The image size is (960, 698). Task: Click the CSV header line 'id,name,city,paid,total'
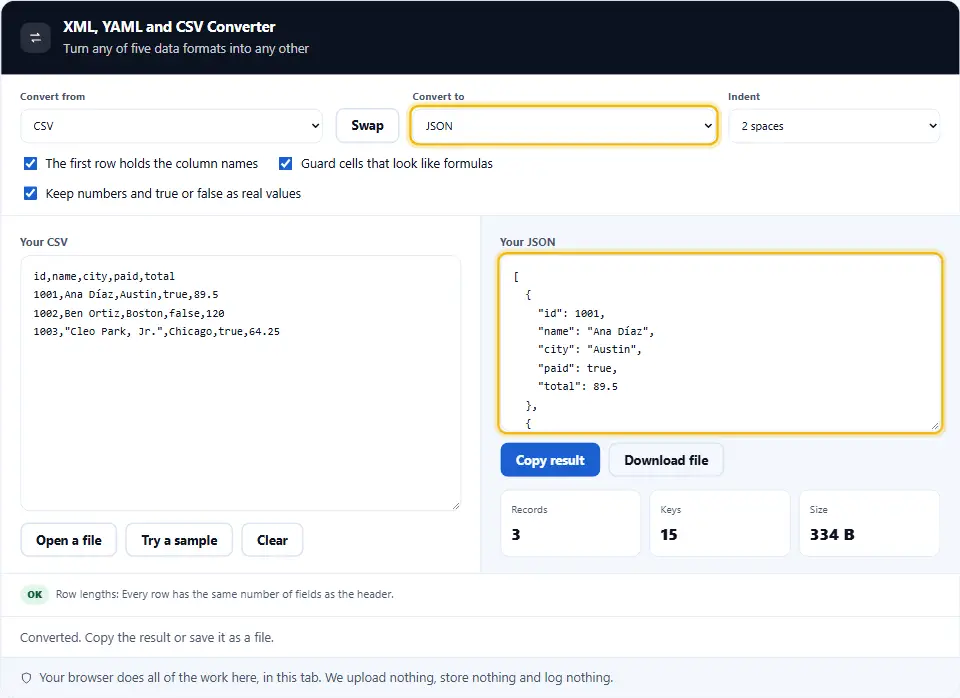coord(104,276)
